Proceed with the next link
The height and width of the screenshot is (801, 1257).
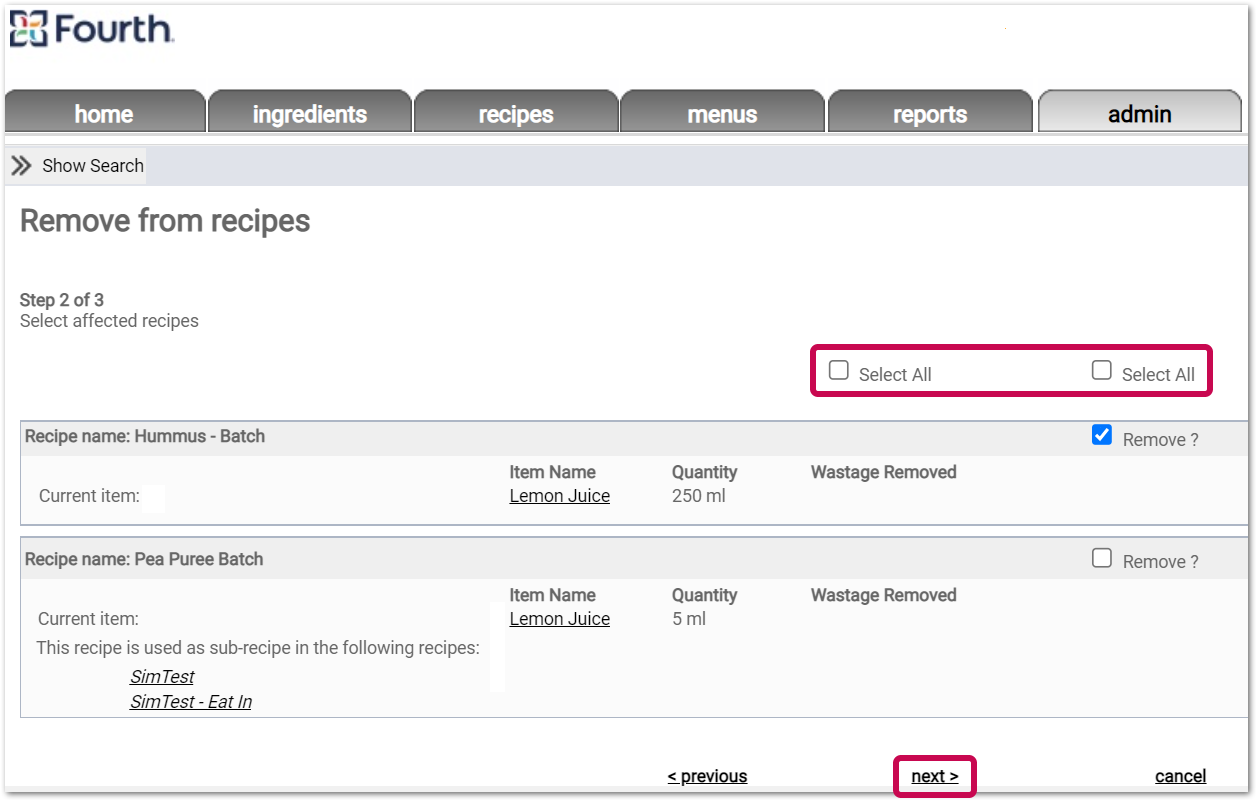935,776
